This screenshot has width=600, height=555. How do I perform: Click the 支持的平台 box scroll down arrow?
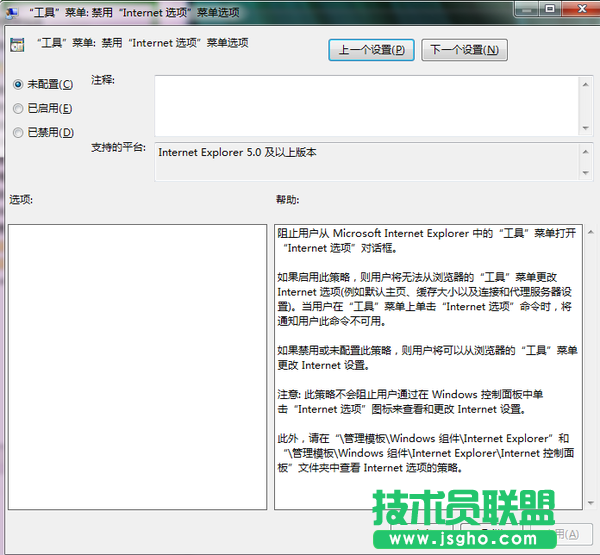coord(585,173)
